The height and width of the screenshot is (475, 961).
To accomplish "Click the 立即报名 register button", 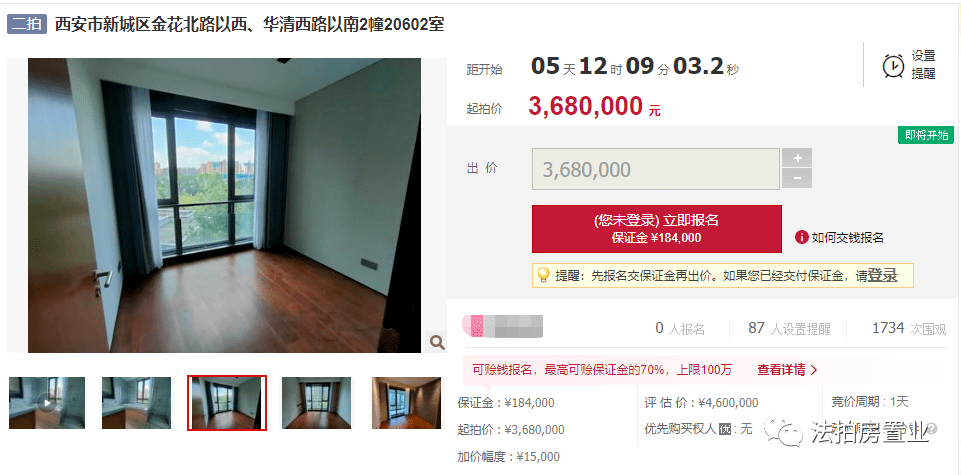I will (x=656, y=229).
